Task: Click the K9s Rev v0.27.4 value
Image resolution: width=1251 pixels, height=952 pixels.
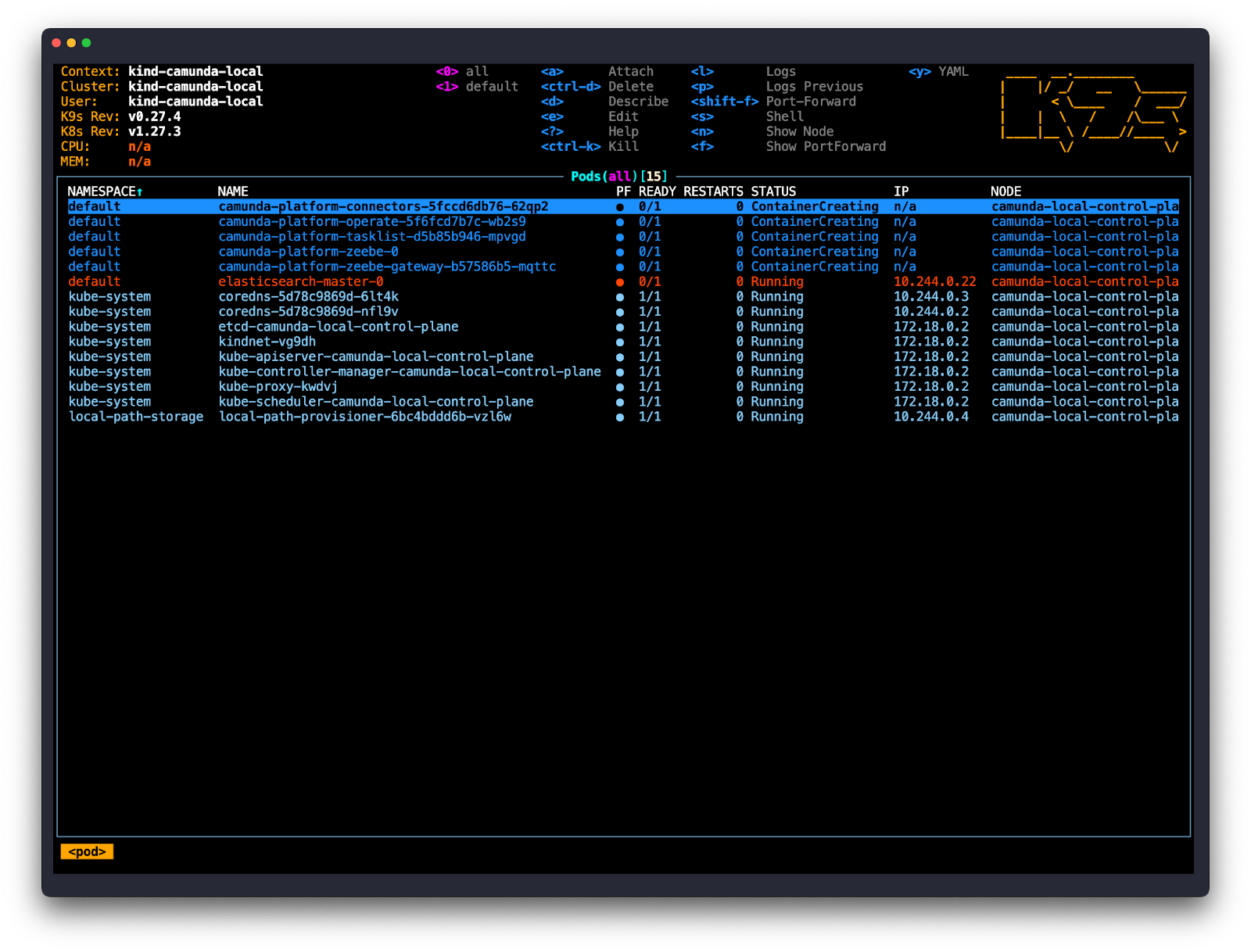Action: [155, 116]
